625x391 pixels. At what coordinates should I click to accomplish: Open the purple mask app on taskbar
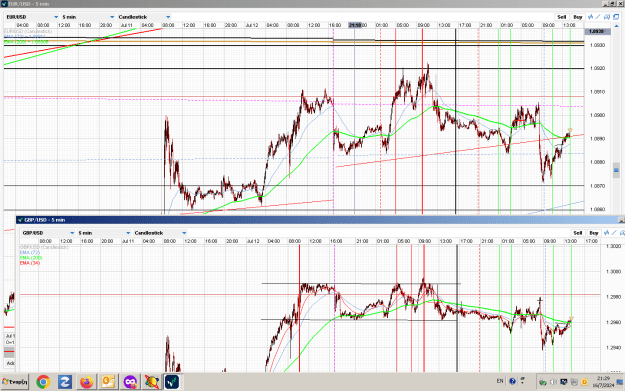[130, 382]
